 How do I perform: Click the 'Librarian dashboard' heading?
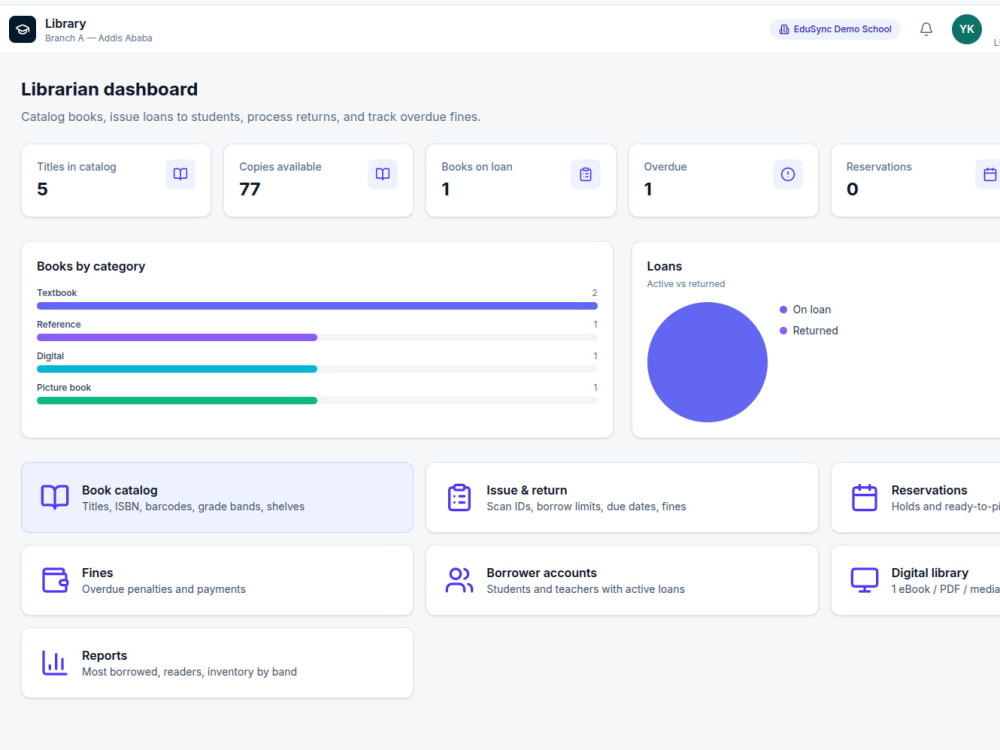109,89
